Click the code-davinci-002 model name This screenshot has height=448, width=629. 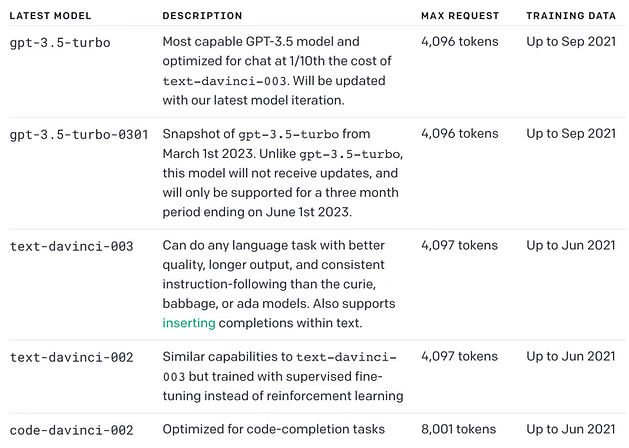coord(71,429)
